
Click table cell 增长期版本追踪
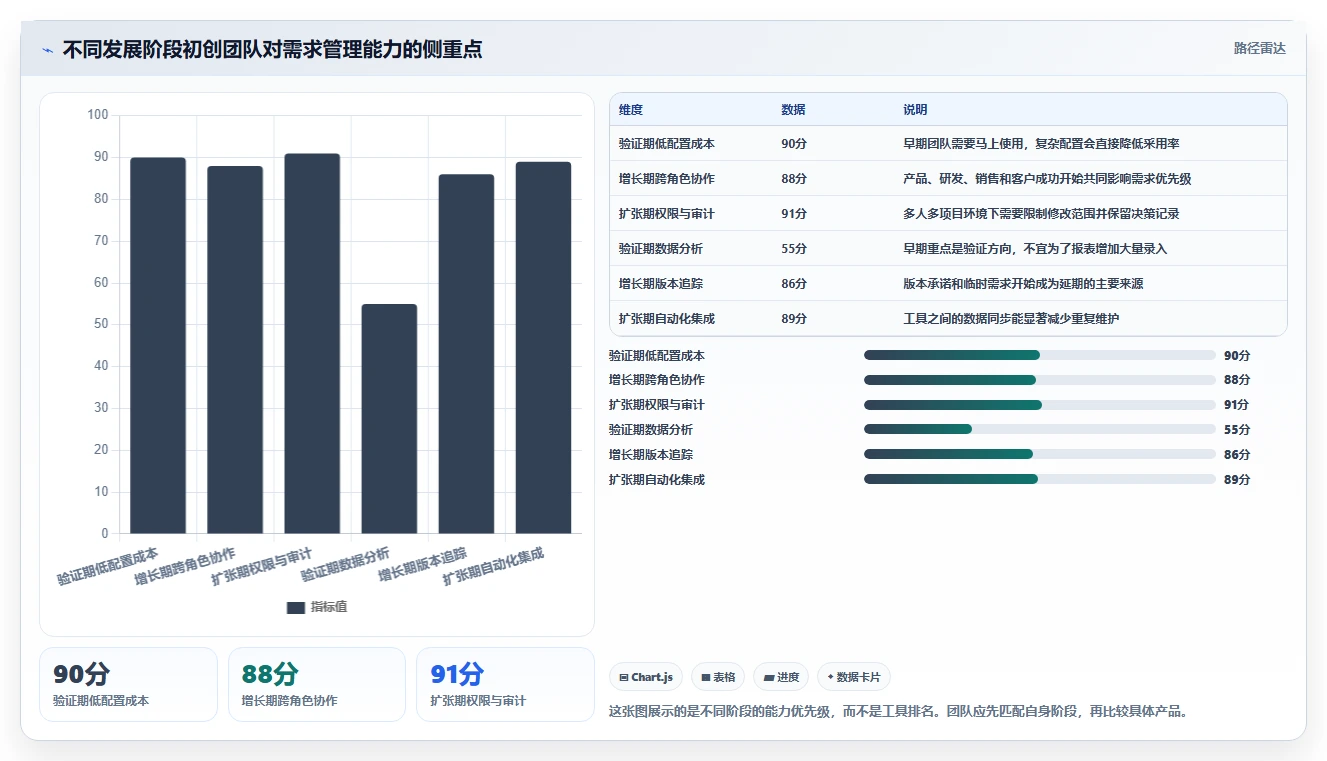(661, 284)
